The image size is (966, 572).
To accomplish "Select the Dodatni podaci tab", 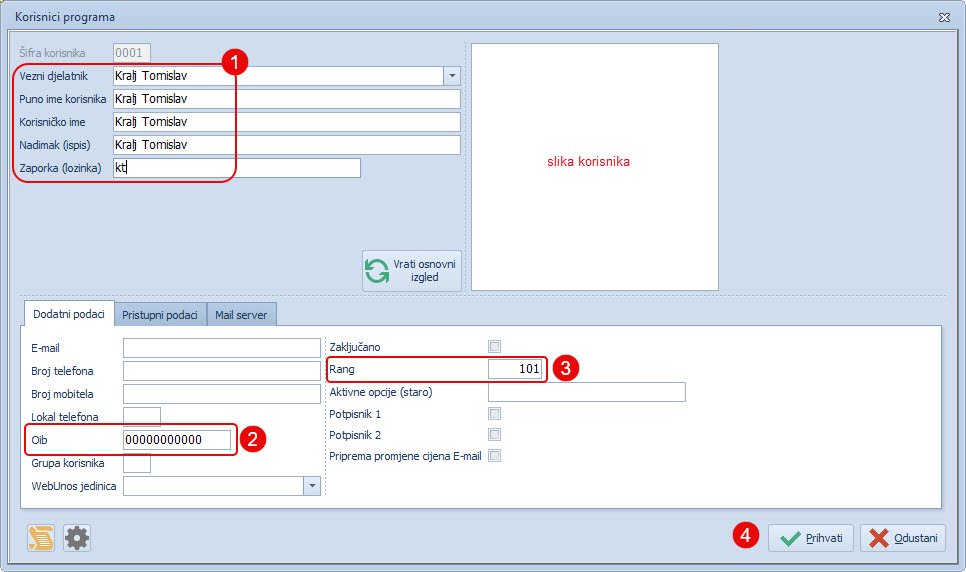I will pos(69,314).
